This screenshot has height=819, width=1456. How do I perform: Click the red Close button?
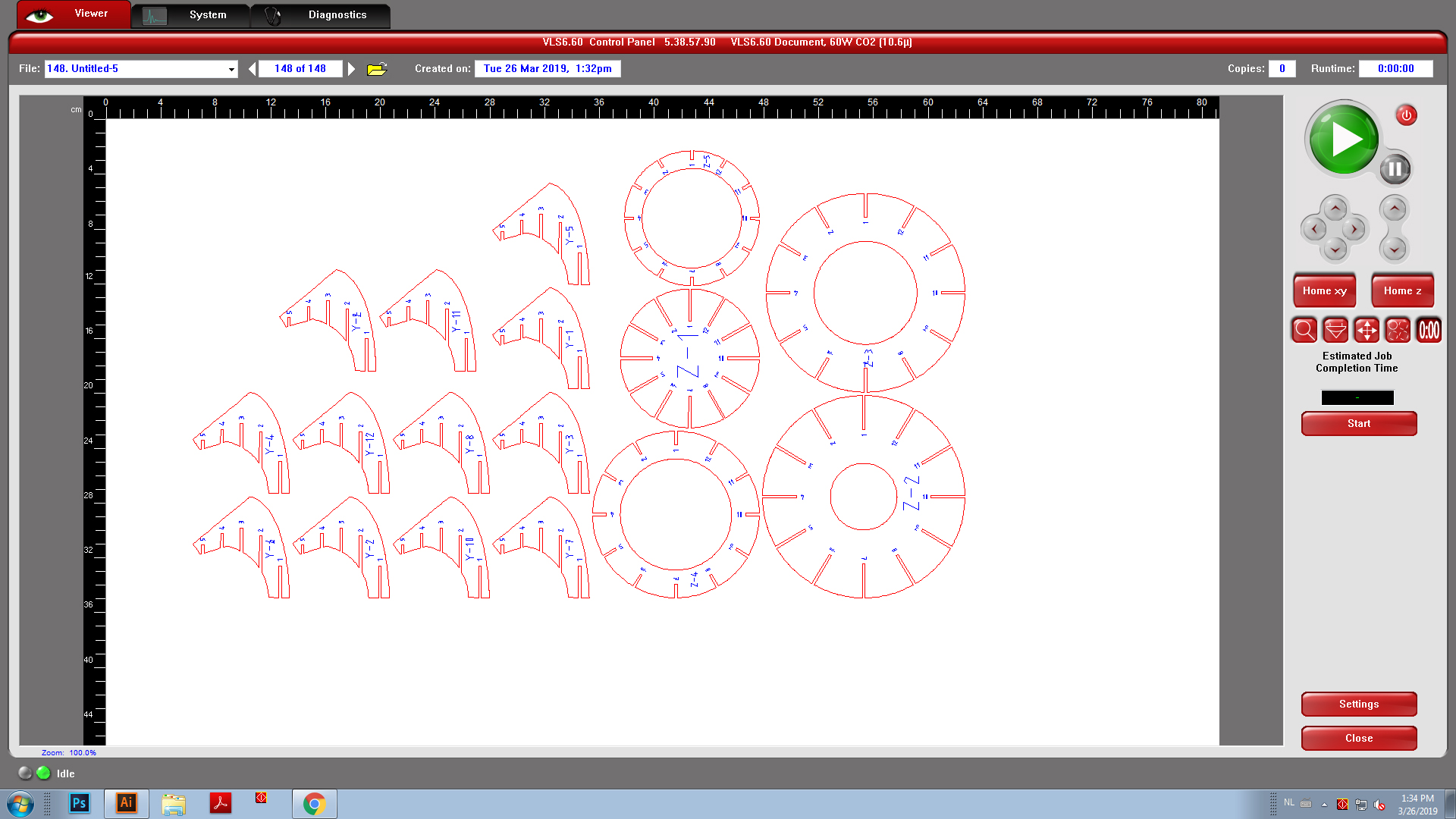click(x=1358, y=739)
